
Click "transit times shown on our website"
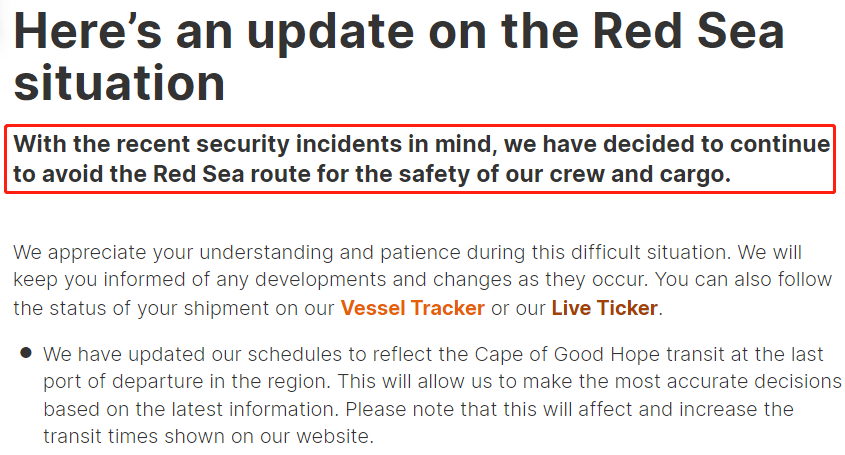tap(207, 436)
